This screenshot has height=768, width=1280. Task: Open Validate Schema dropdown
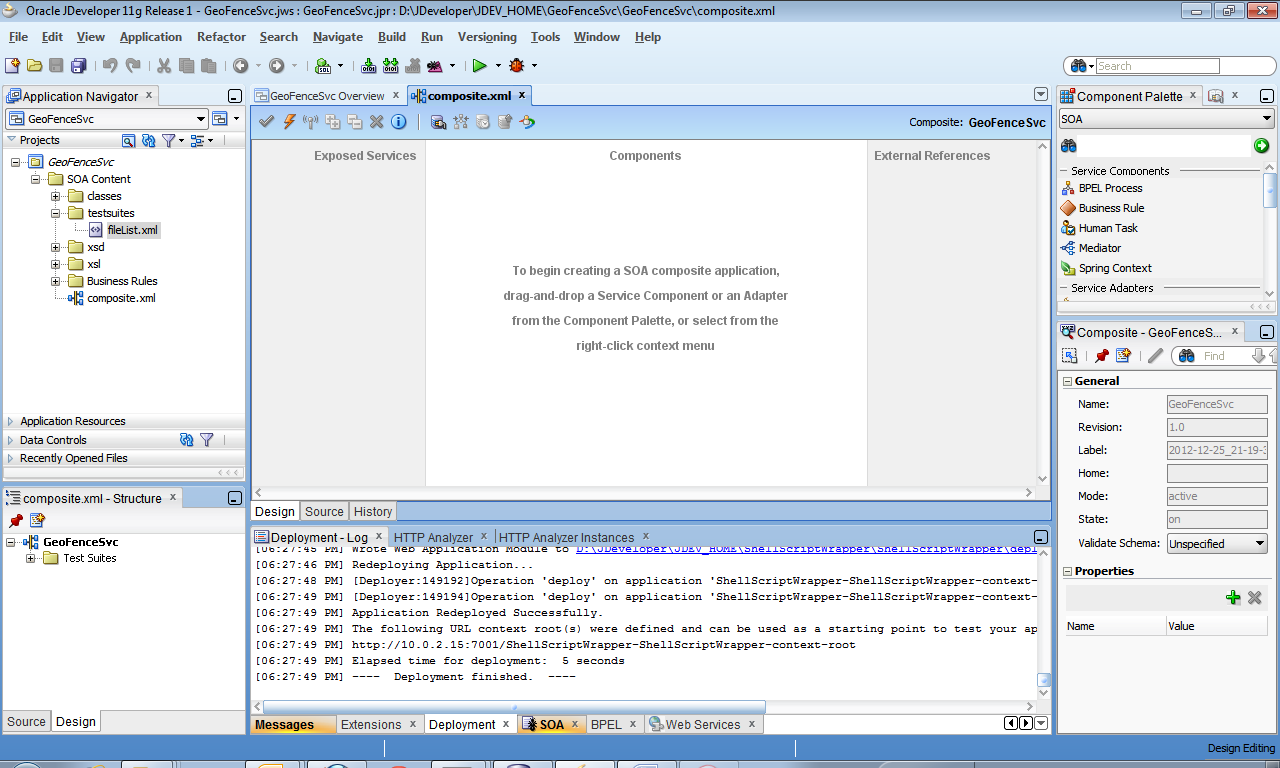pos(1217,543)
